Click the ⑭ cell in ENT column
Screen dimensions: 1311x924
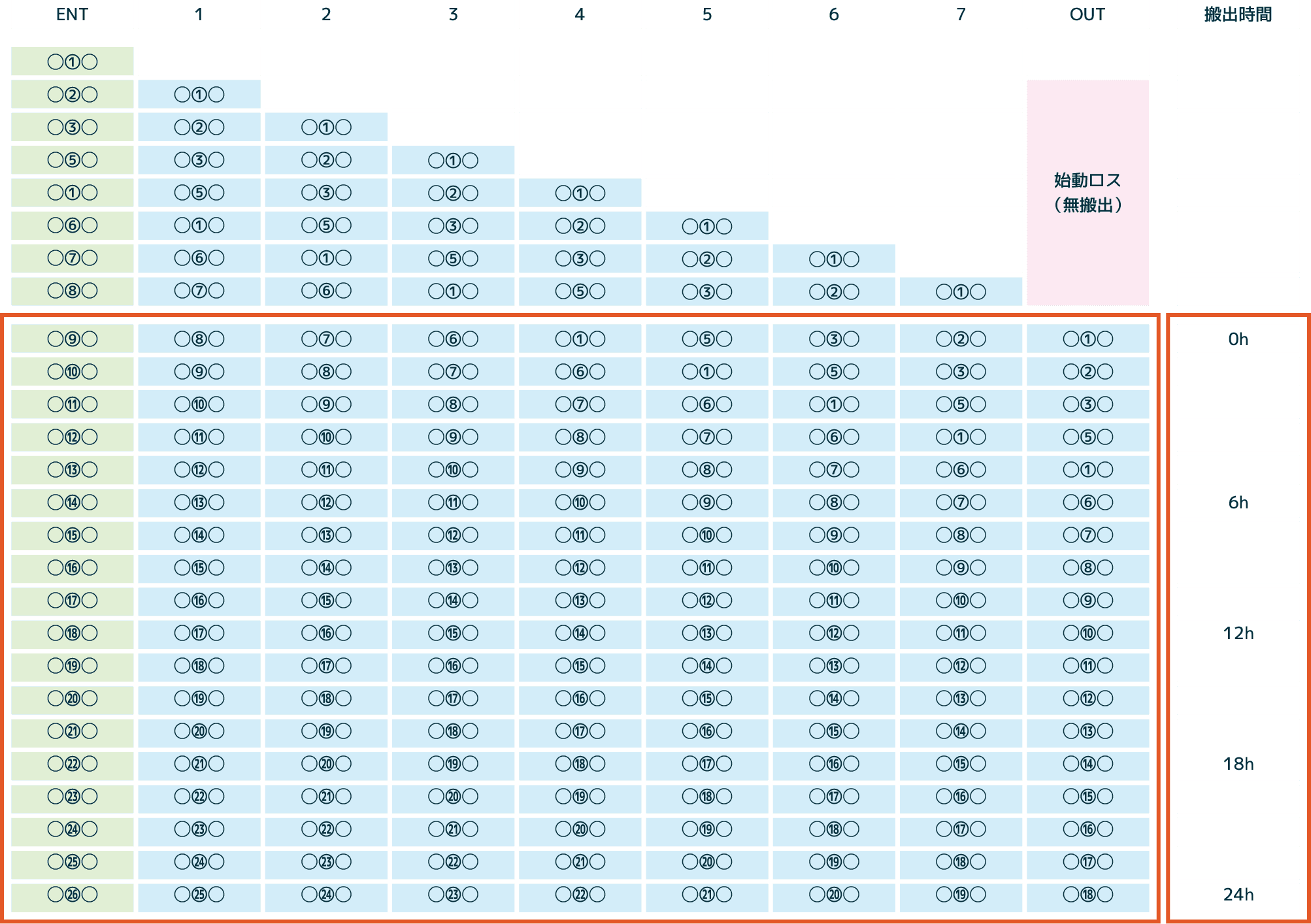(x=73, y=503)
